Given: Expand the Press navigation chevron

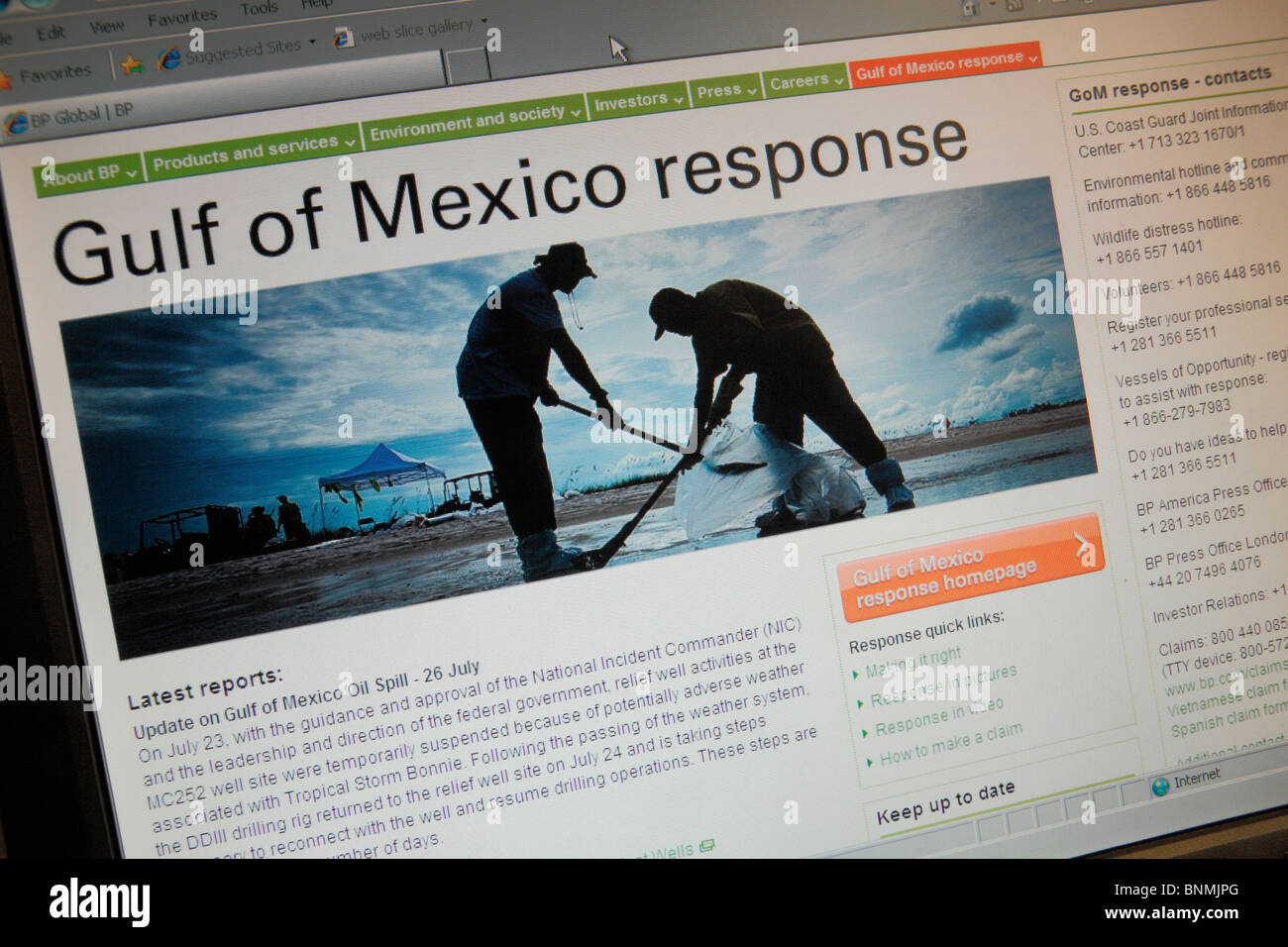Looking at the screenshot, I should click(752, 91).
